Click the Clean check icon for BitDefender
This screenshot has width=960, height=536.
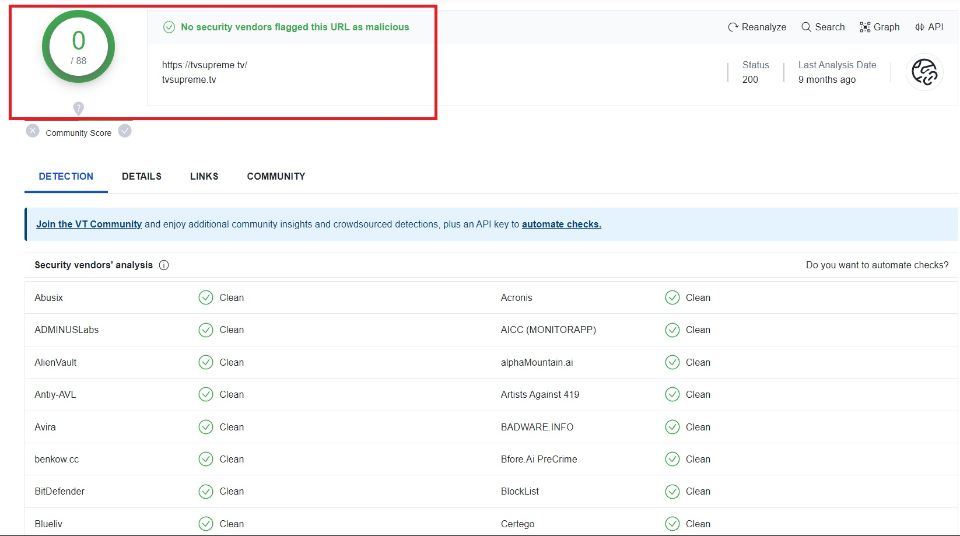pyautogui.click(x=206, y=491)
